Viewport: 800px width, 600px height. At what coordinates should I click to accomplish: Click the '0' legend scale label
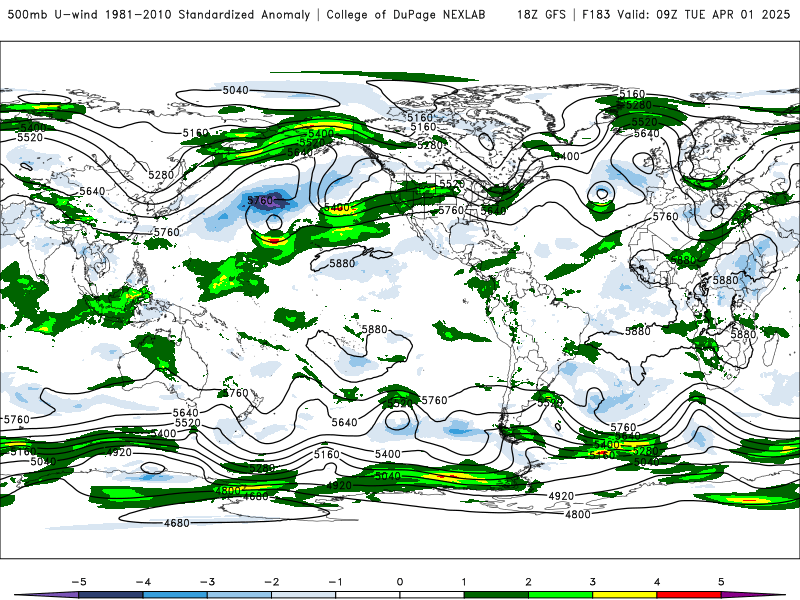pyautogui.click(x=400, y=582)
